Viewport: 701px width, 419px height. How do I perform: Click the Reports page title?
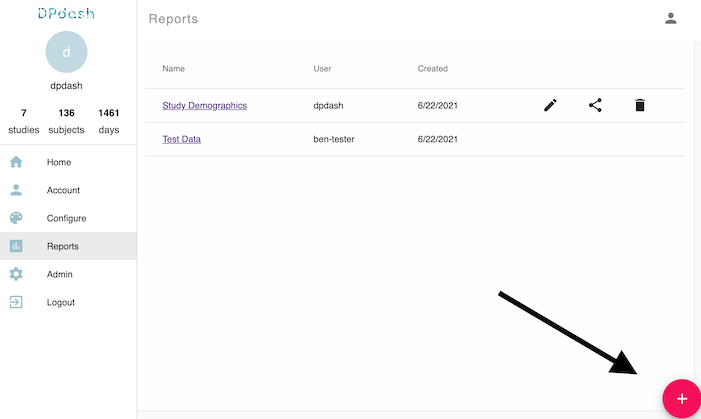point(173,19)
